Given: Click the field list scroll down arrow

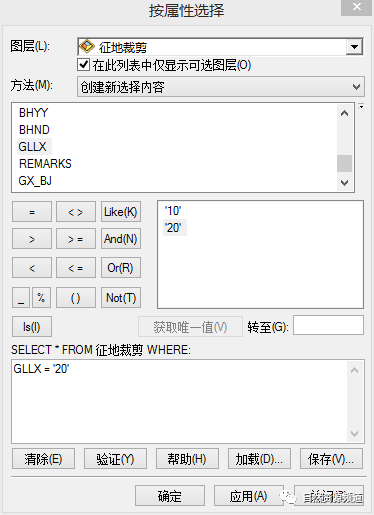Looking at the screenshot, I should tap(345, 183).
